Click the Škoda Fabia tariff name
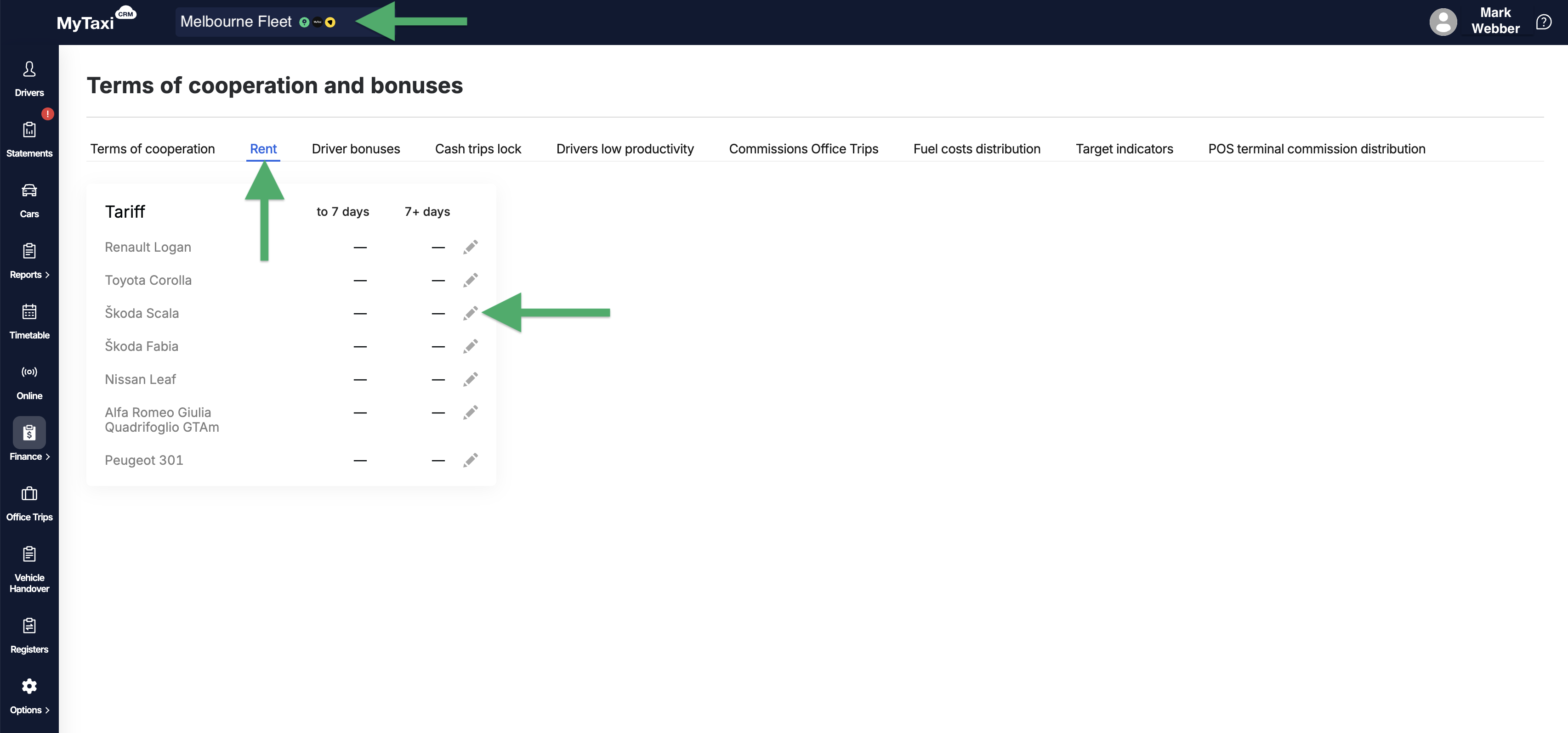The width and height of the screenshot is (1568, 733). coord(141,346)
